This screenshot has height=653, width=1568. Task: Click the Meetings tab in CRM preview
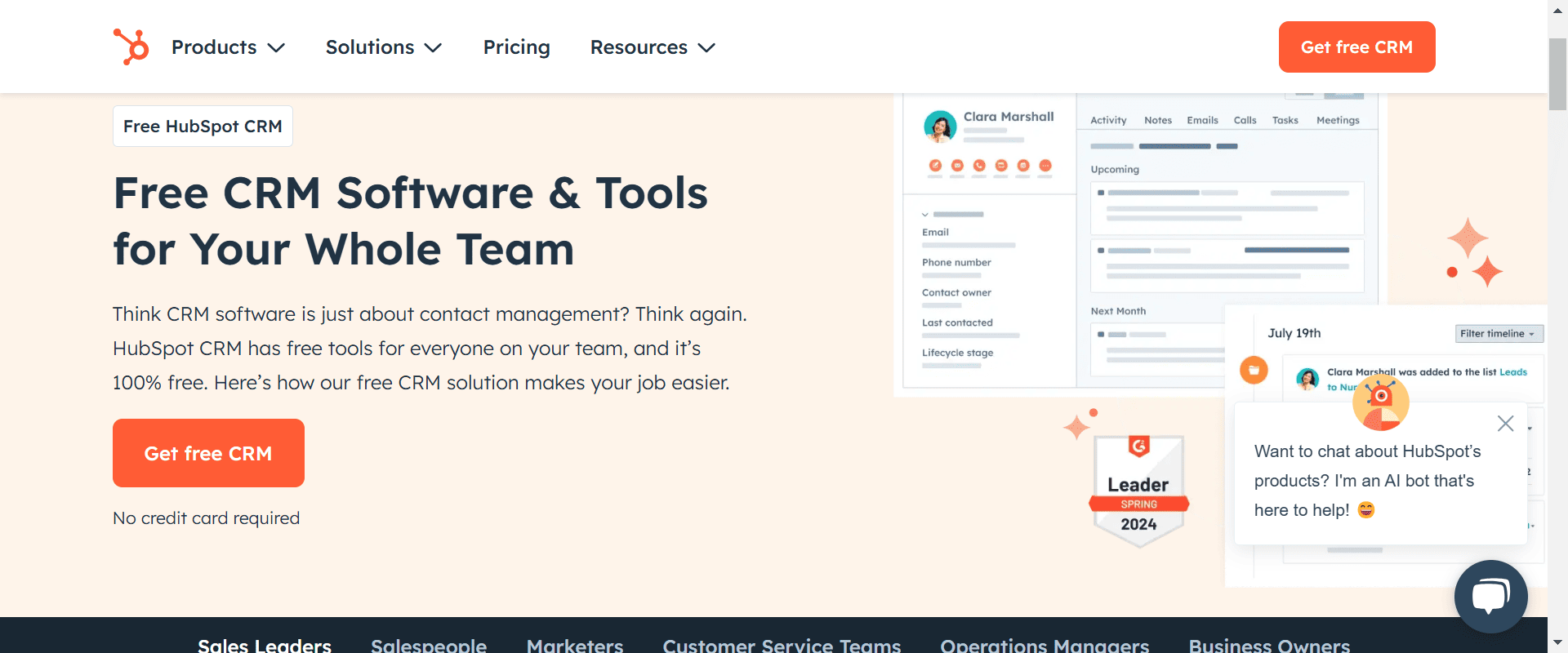1338,120
